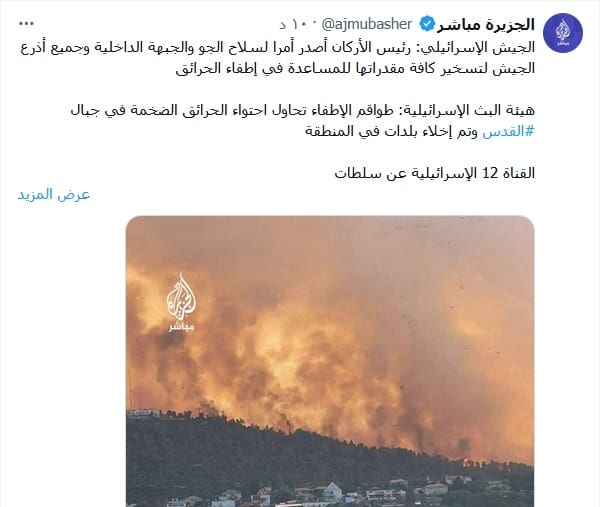Viewport: 600px width, 507px height.
Task: Open the wildfire photo attachment
Action: click(330, 361)
